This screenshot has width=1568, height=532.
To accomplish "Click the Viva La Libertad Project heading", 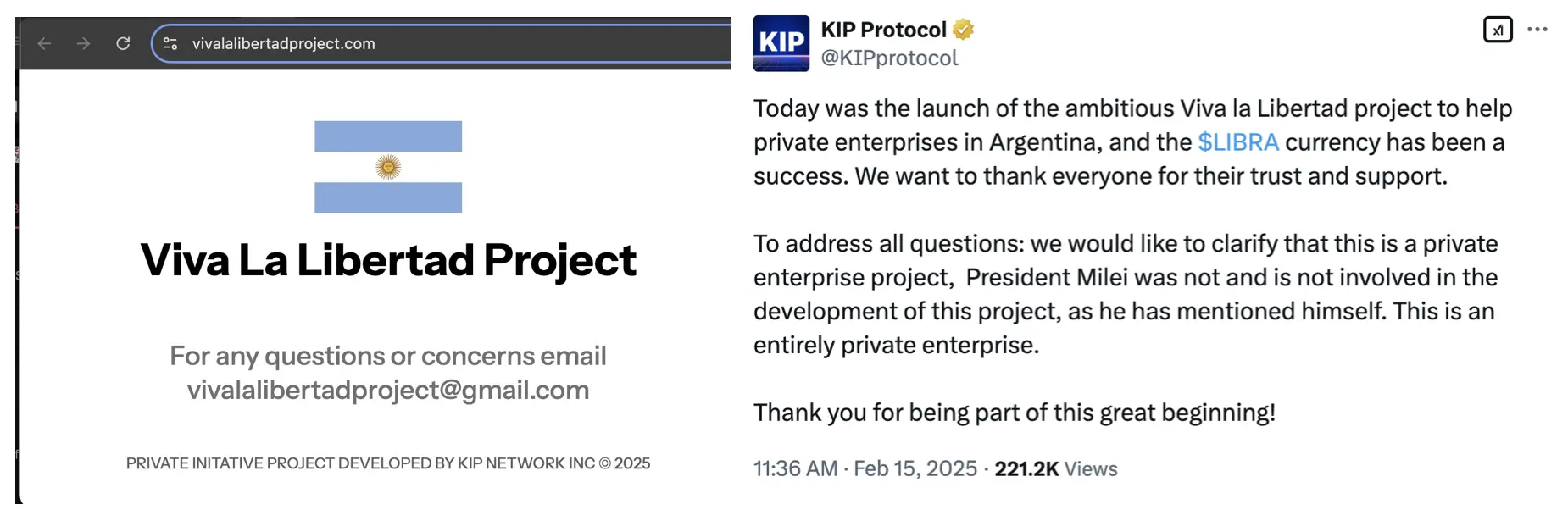I will click(388, 260).
